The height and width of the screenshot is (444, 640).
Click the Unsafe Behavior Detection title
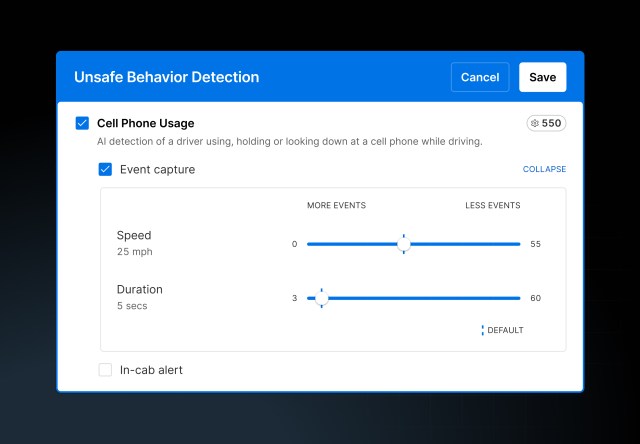point(166,77)
